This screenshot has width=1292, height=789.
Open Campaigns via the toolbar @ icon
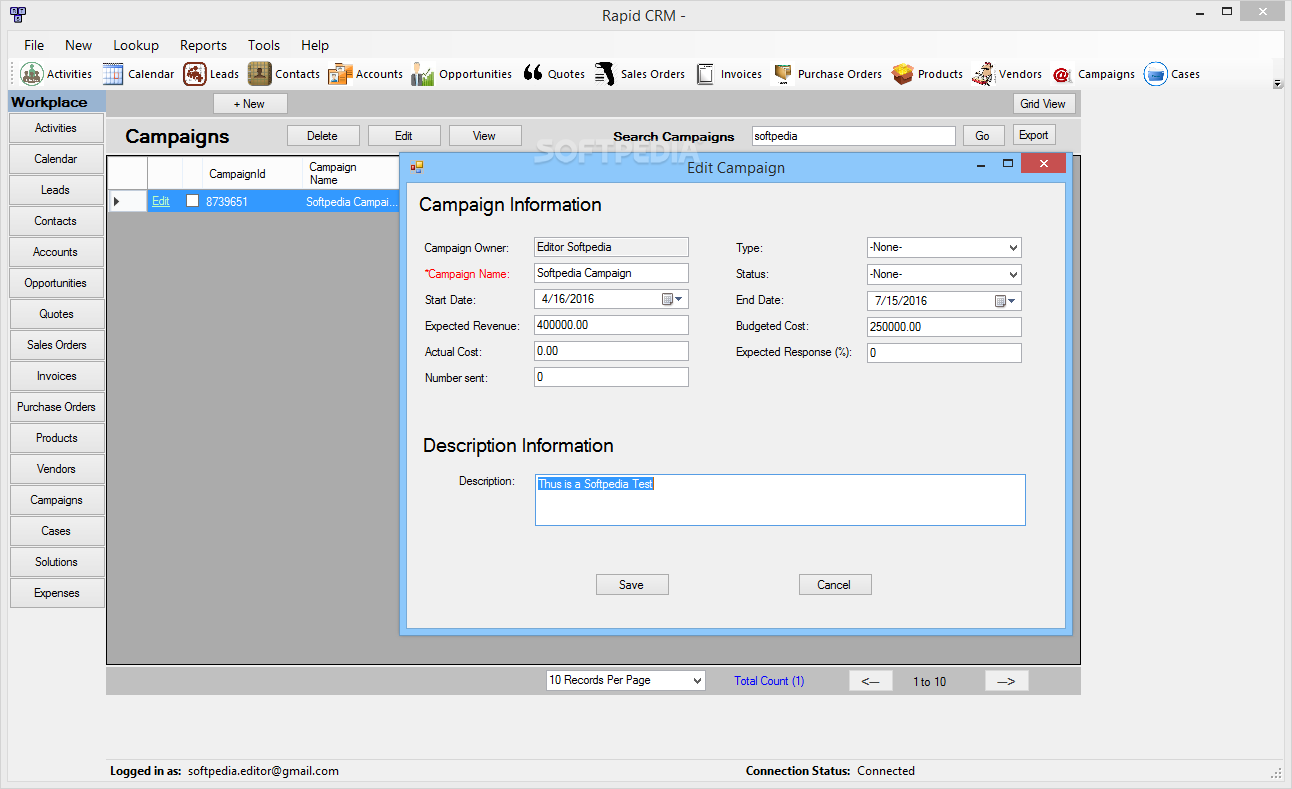(1061, 75)
